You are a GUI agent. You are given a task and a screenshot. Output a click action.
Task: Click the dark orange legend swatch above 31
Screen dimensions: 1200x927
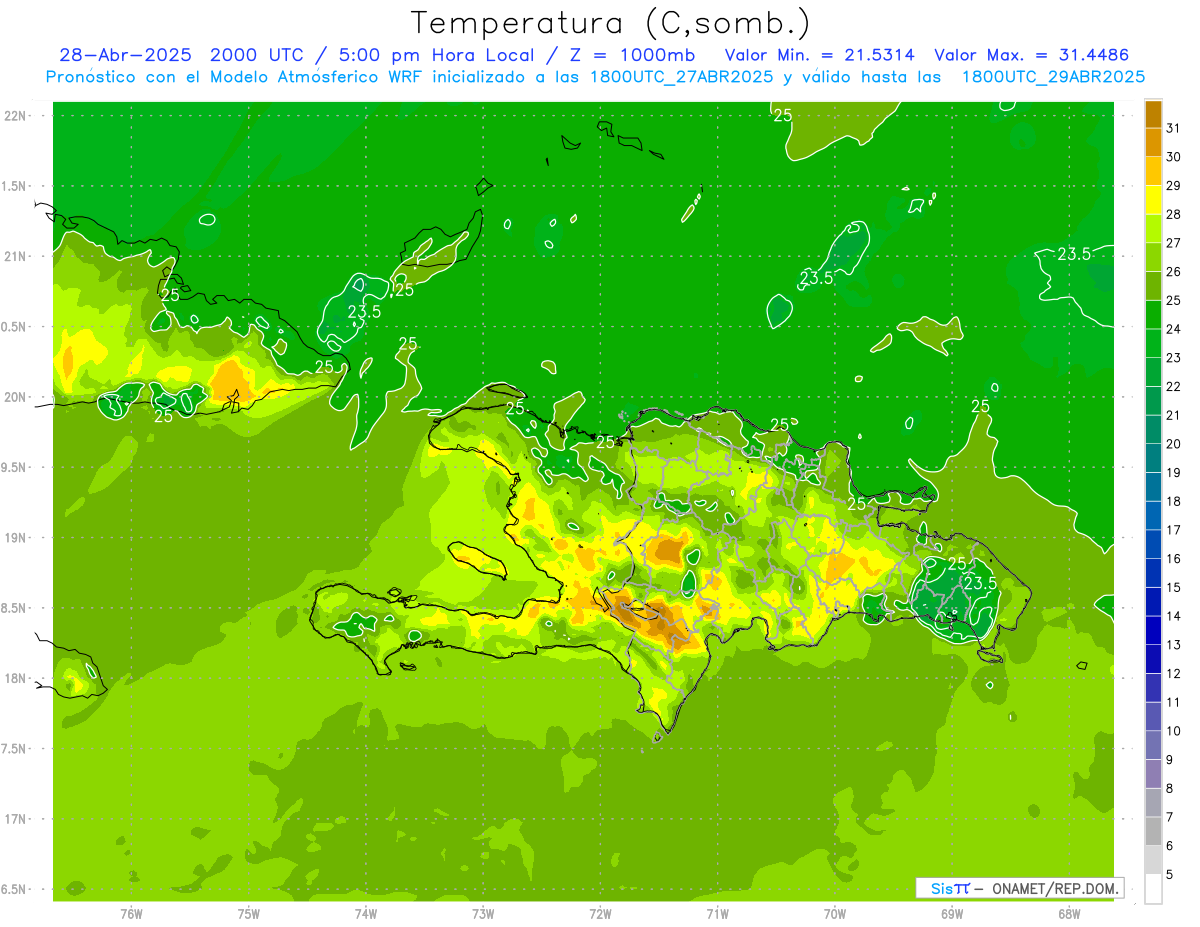[x=1153, y=114]
